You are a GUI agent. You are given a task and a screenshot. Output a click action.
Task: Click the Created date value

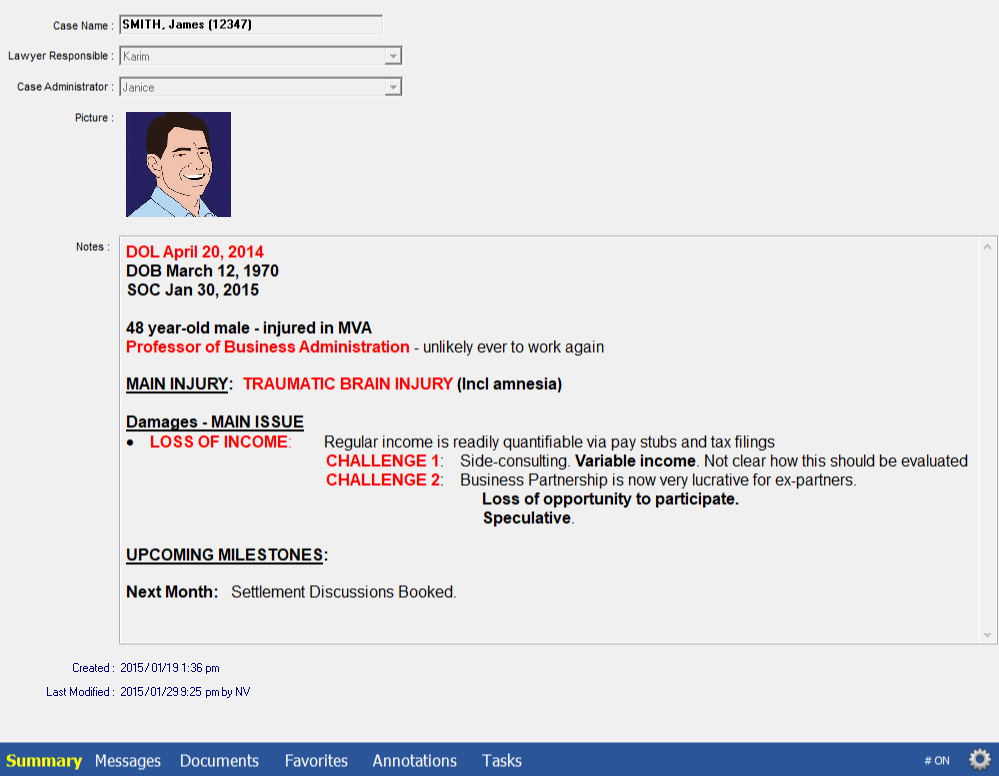click(x=169, y=668)
